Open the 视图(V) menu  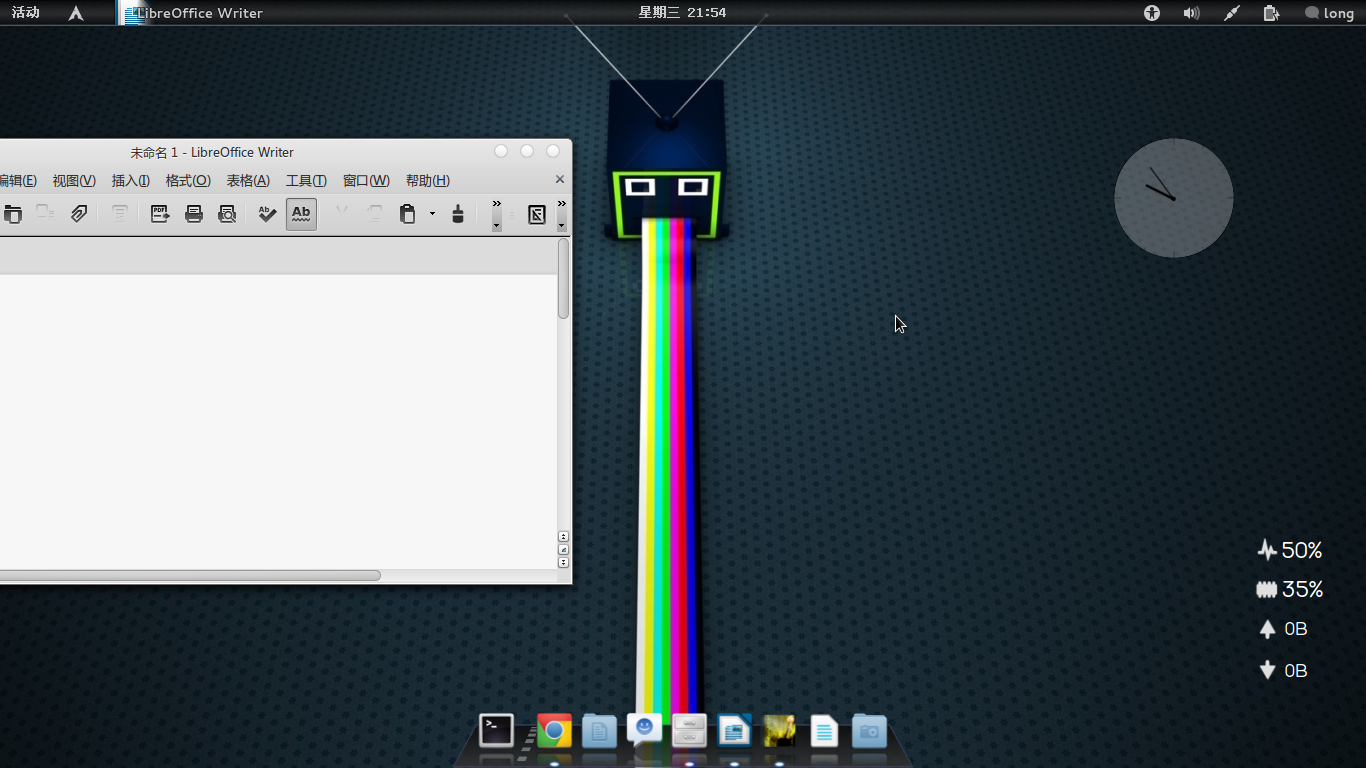pyautogui.click(x=74, y=181)
